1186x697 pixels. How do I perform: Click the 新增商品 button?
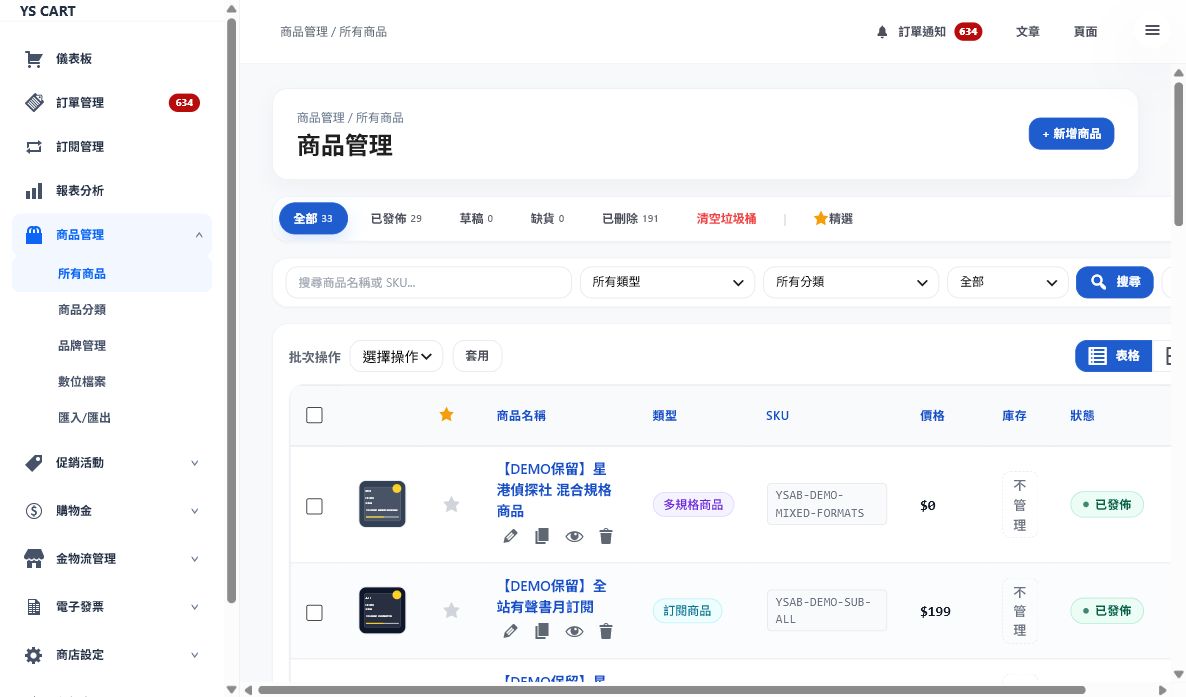point(1071,134)
